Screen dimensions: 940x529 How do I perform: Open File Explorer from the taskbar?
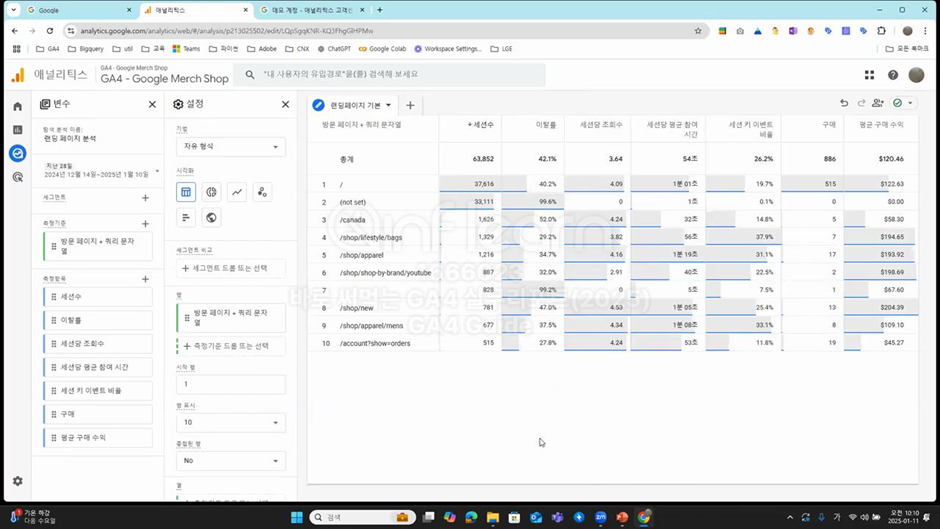tap(493, 517)
